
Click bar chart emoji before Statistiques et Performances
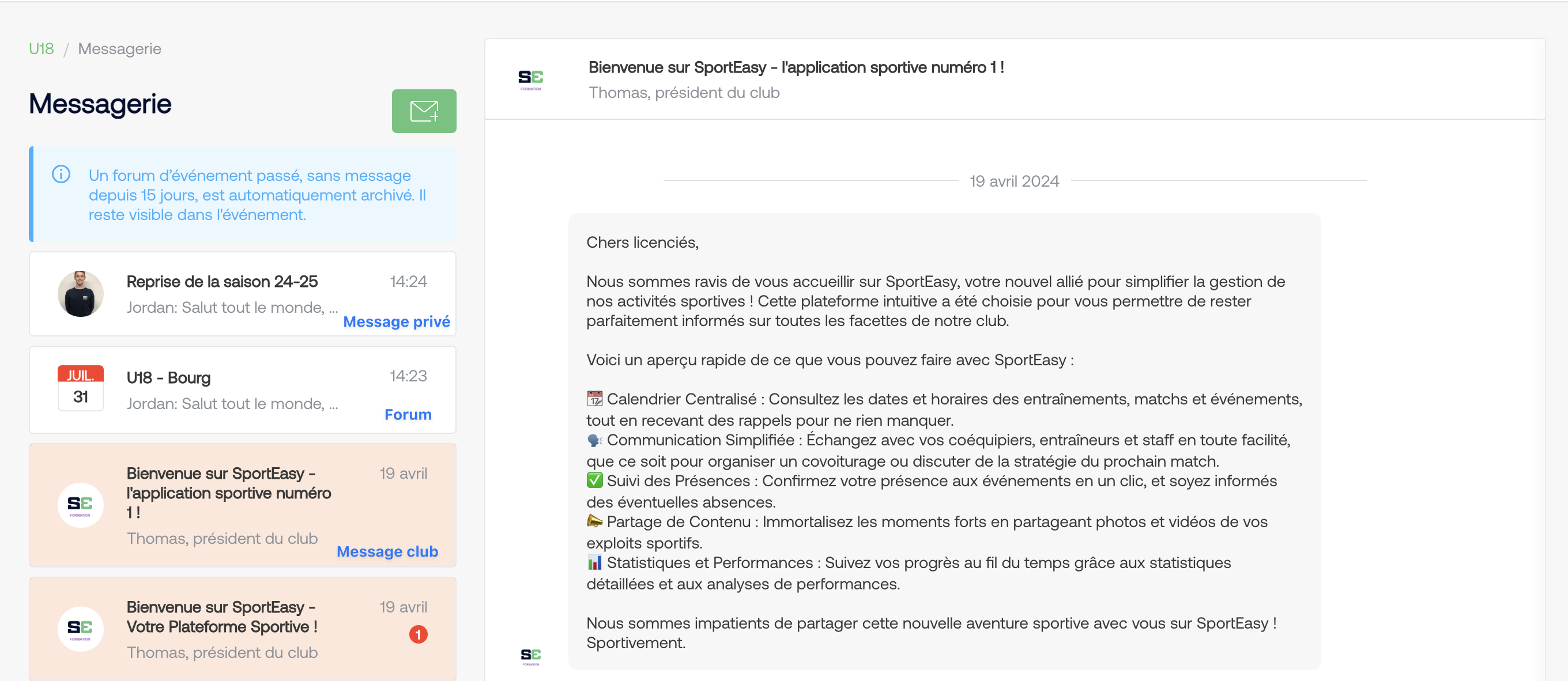pyautogui.click(x=594, y=562)
